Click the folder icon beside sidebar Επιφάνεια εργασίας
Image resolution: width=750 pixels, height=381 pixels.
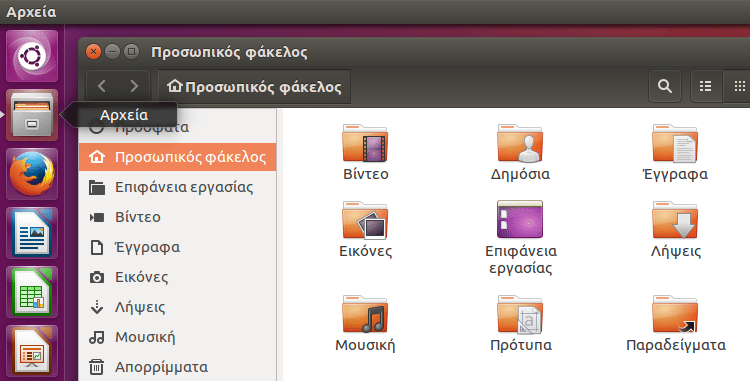tap(97, 187)
